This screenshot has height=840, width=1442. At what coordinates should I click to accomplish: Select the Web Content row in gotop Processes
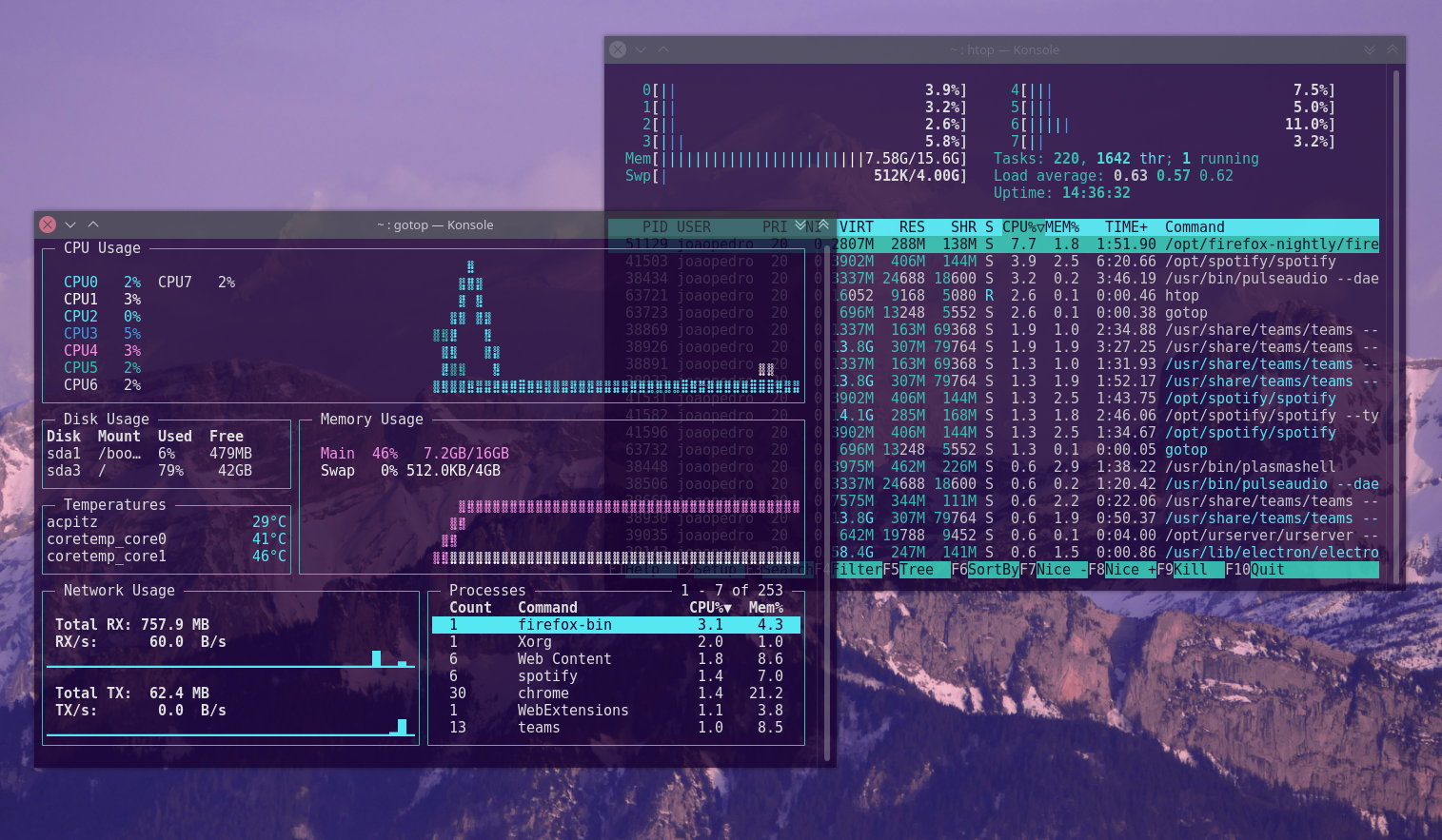[616, 659]
